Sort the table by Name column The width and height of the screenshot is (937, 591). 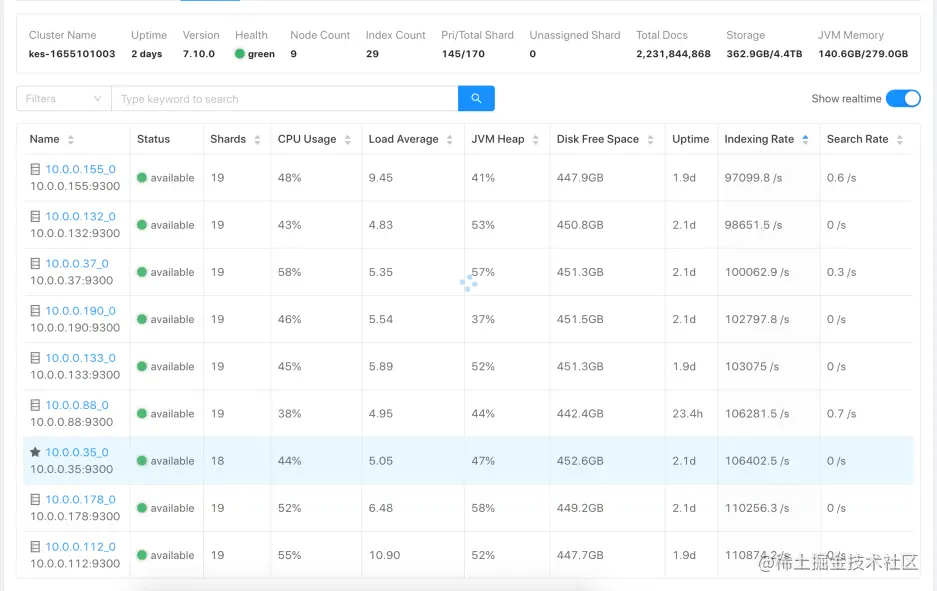click(x=71, y=140)
